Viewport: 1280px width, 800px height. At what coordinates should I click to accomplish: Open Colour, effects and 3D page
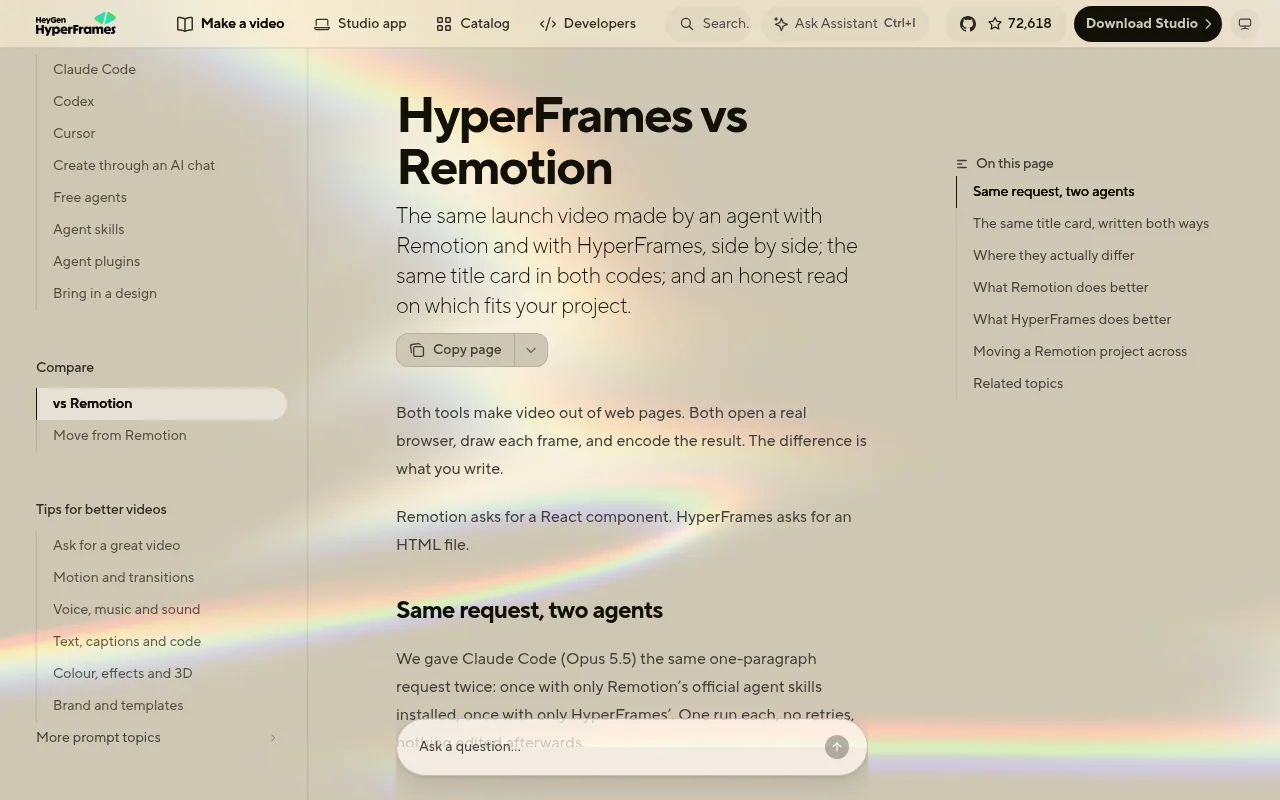[123, 673]
